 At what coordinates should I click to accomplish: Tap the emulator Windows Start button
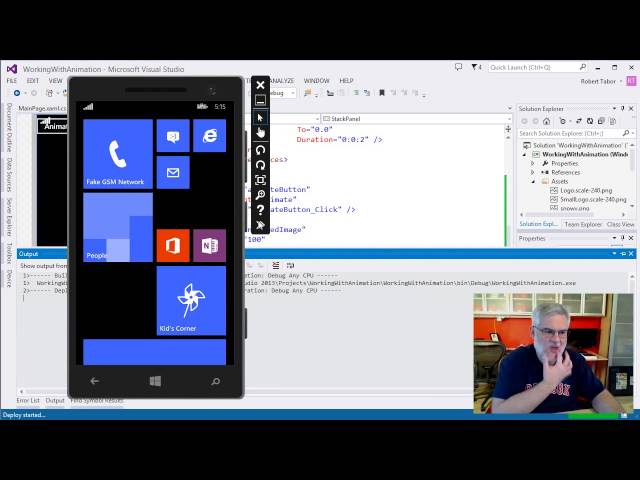[155, 381]
